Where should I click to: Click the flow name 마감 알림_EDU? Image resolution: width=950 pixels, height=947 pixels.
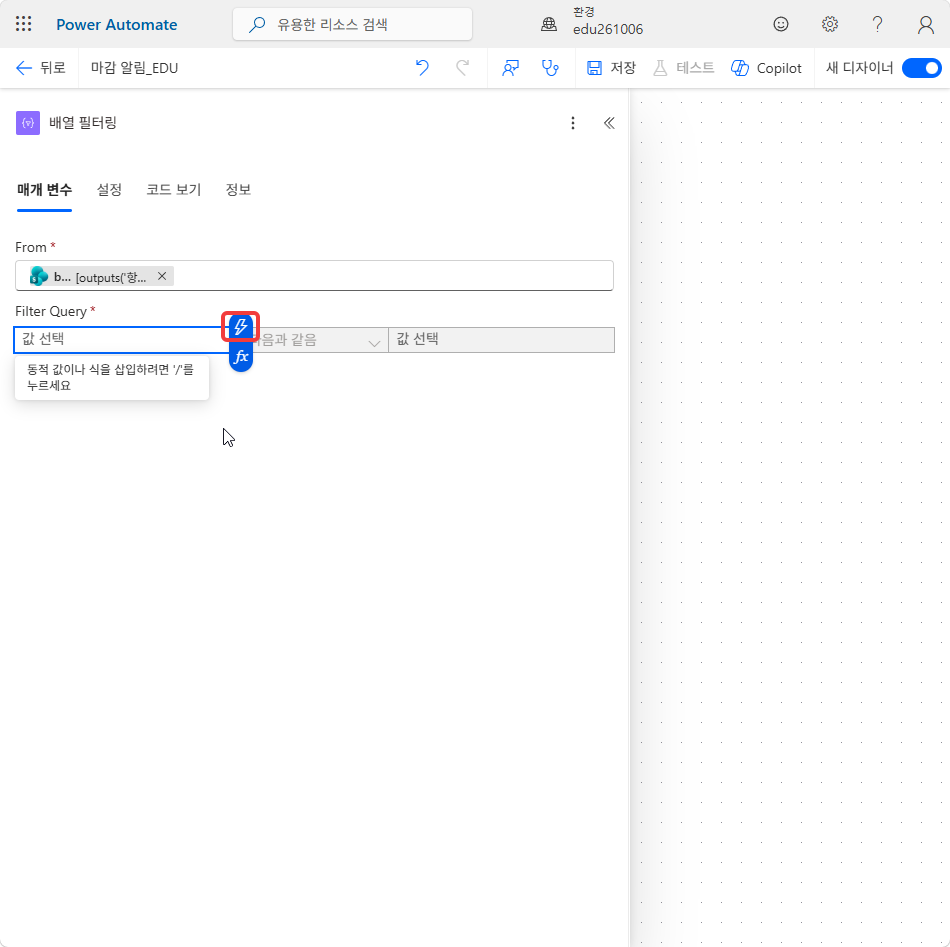tap(135, 68)
